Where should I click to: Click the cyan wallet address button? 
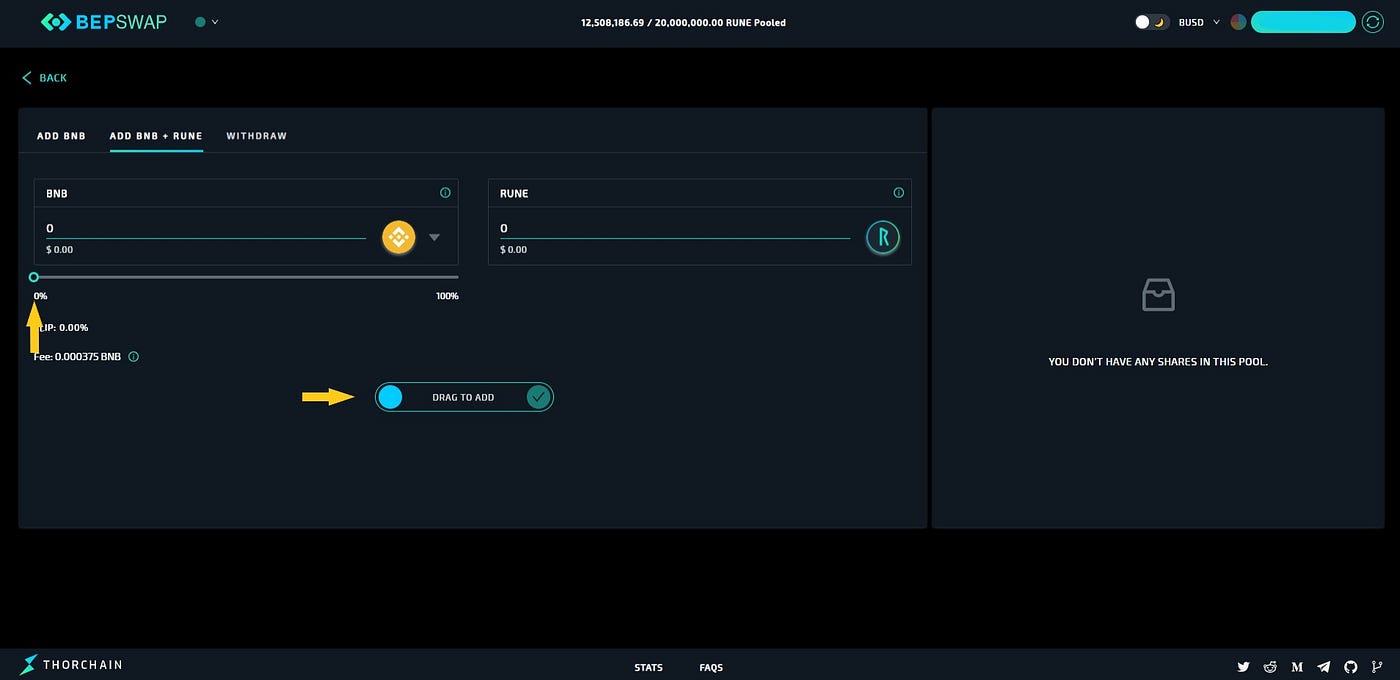tap(1303, 22)
